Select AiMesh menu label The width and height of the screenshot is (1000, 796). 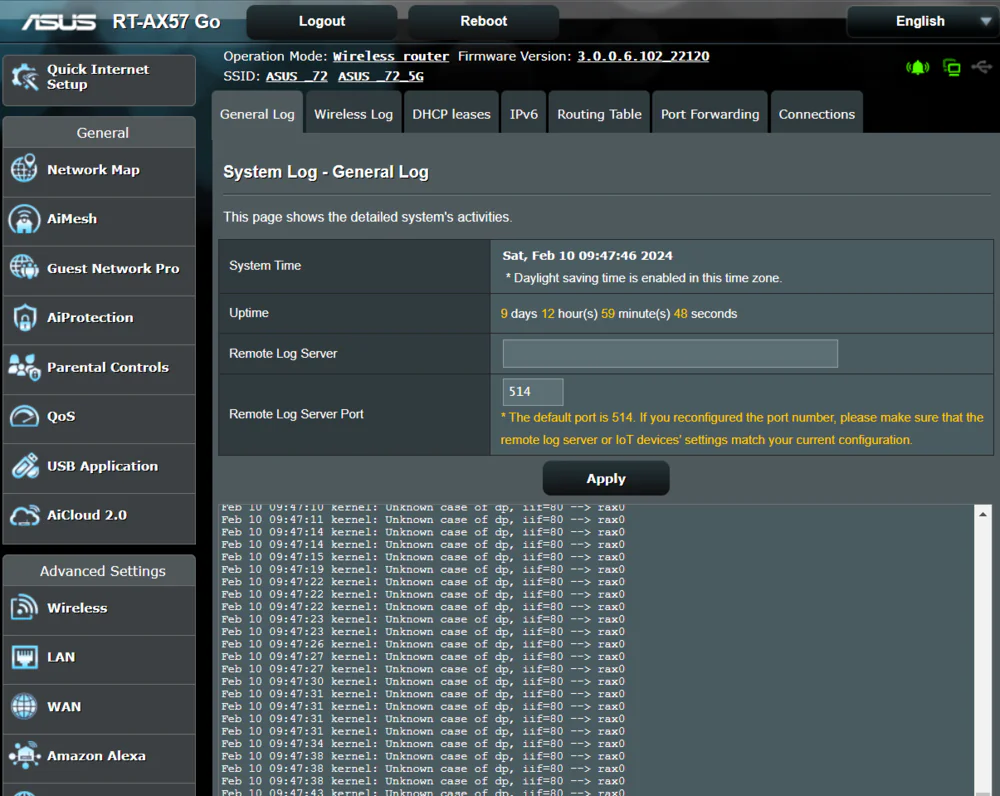point(72,219)
